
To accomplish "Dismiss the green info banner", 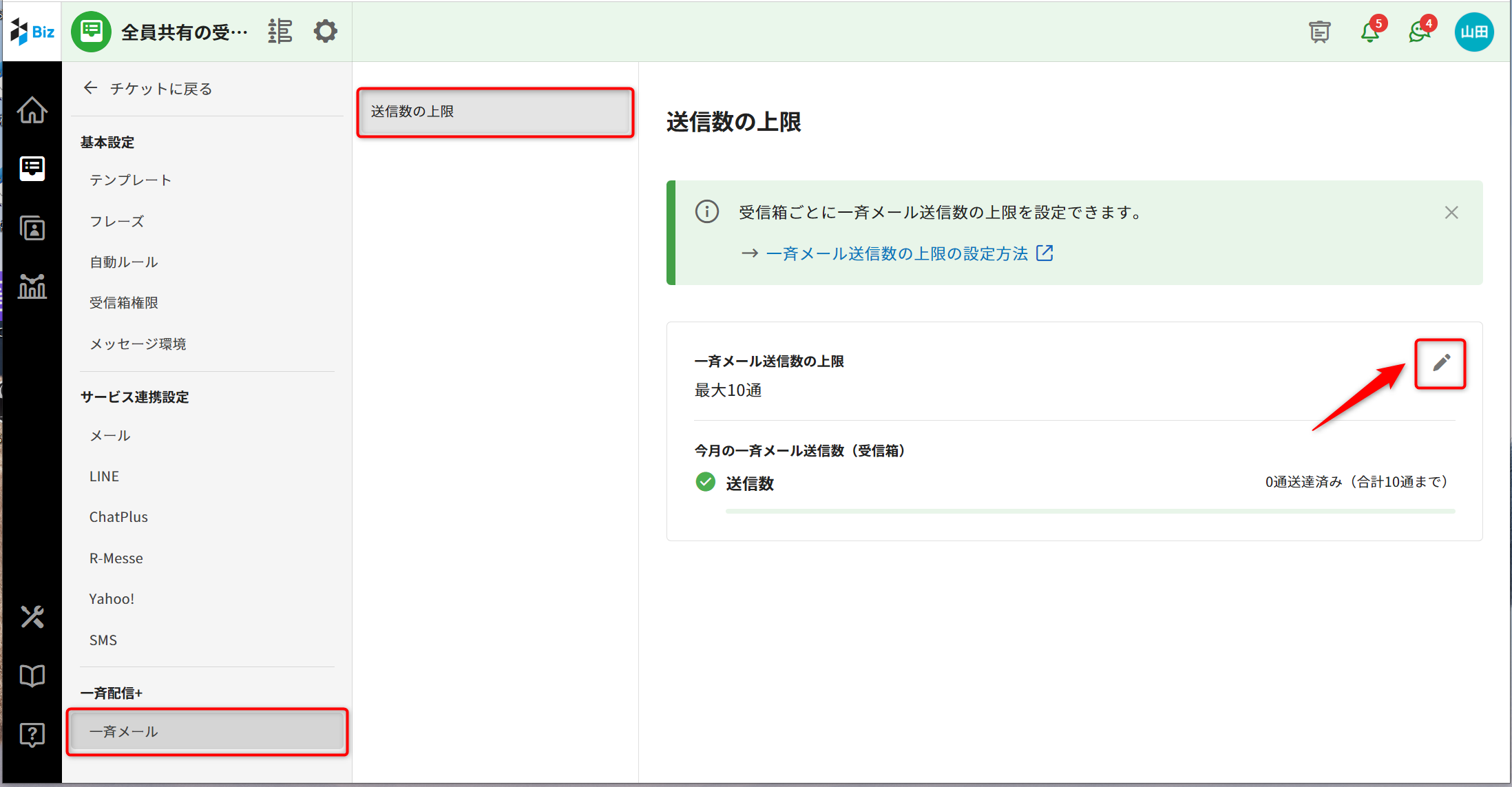I will coord(1451,213).
